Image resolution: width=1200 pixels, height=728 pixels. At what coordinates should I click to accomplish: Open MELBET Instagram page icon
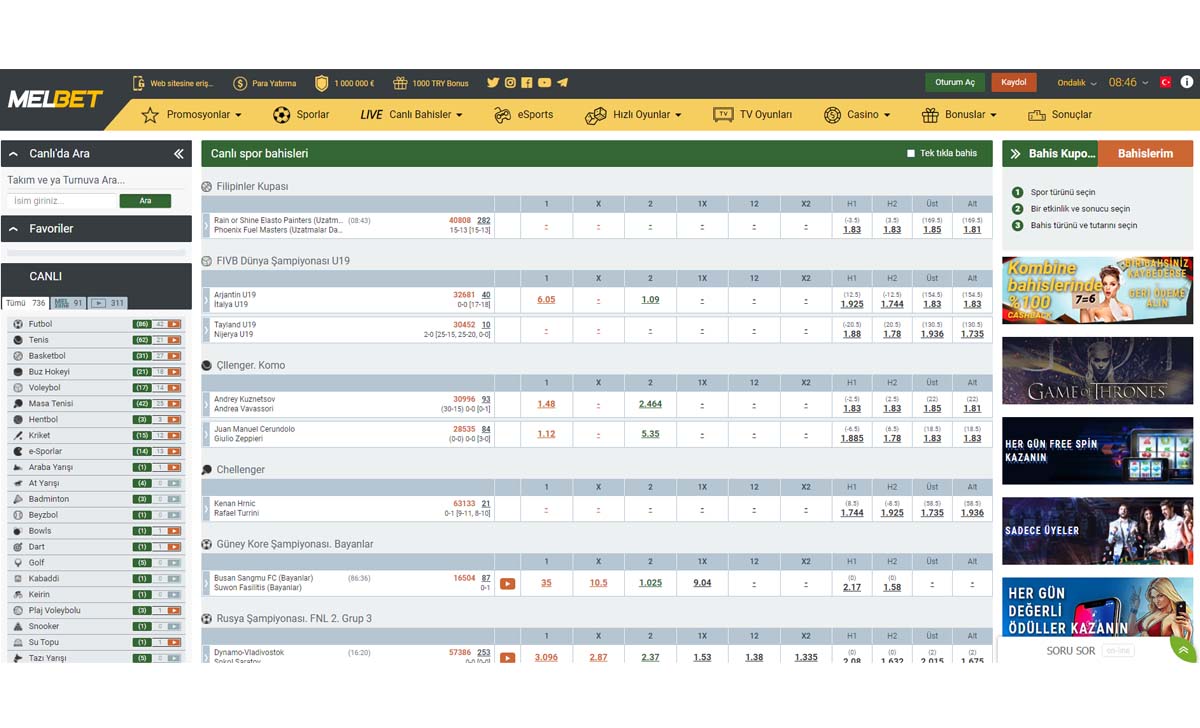(x=510, y=83)
